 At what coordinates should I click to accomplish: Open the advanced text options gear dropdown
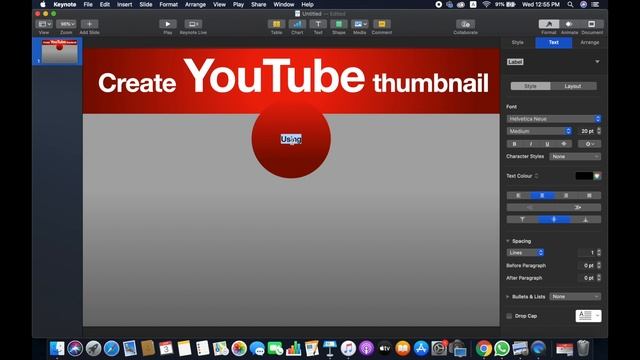coord(590,144)
